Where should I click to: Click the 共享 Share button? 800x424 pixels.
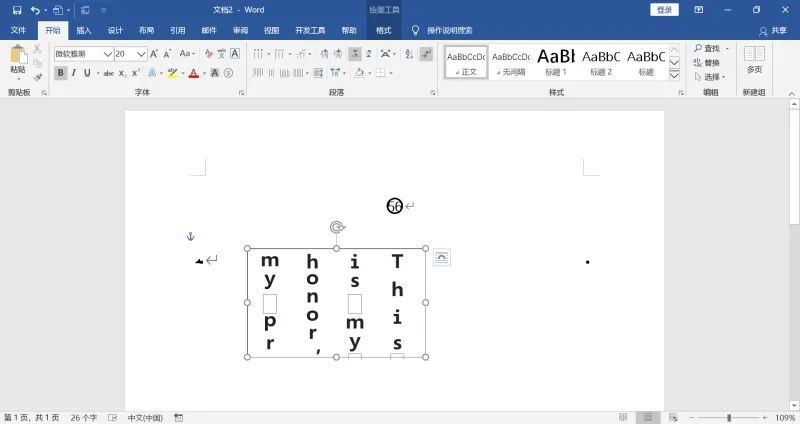coord(773,31)
